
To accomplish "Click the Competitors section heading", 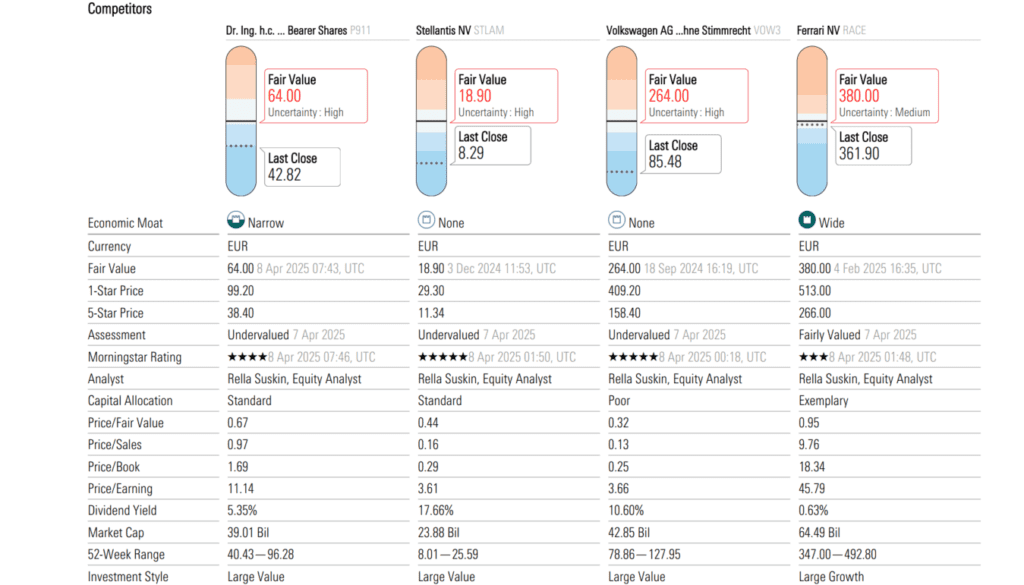I will 120,9.
